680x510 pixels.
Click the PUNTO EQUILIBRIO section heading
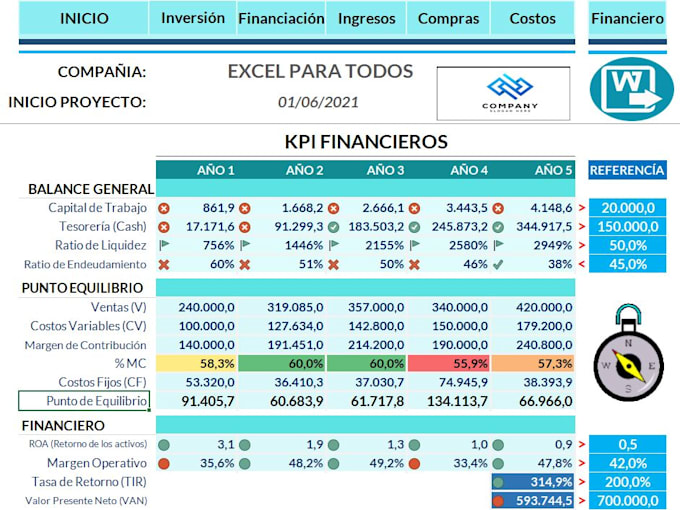pos(82,288)
